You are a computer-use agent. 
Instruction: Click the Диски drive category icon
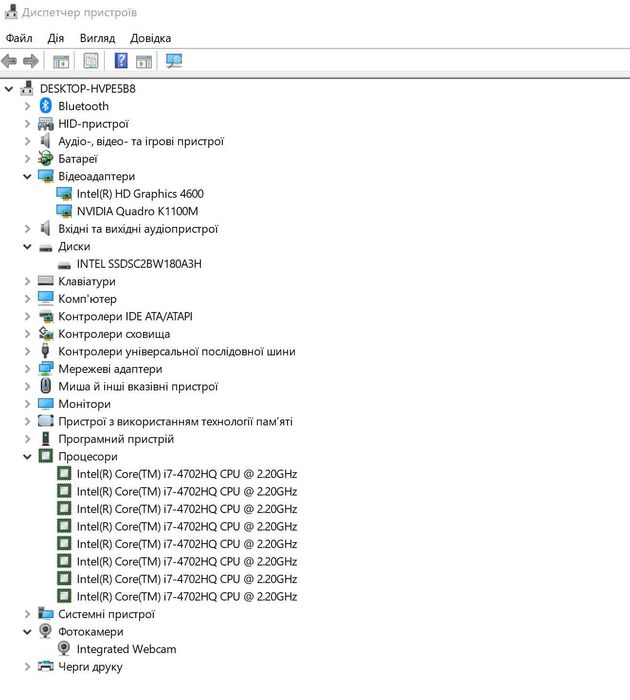(46, 247)
